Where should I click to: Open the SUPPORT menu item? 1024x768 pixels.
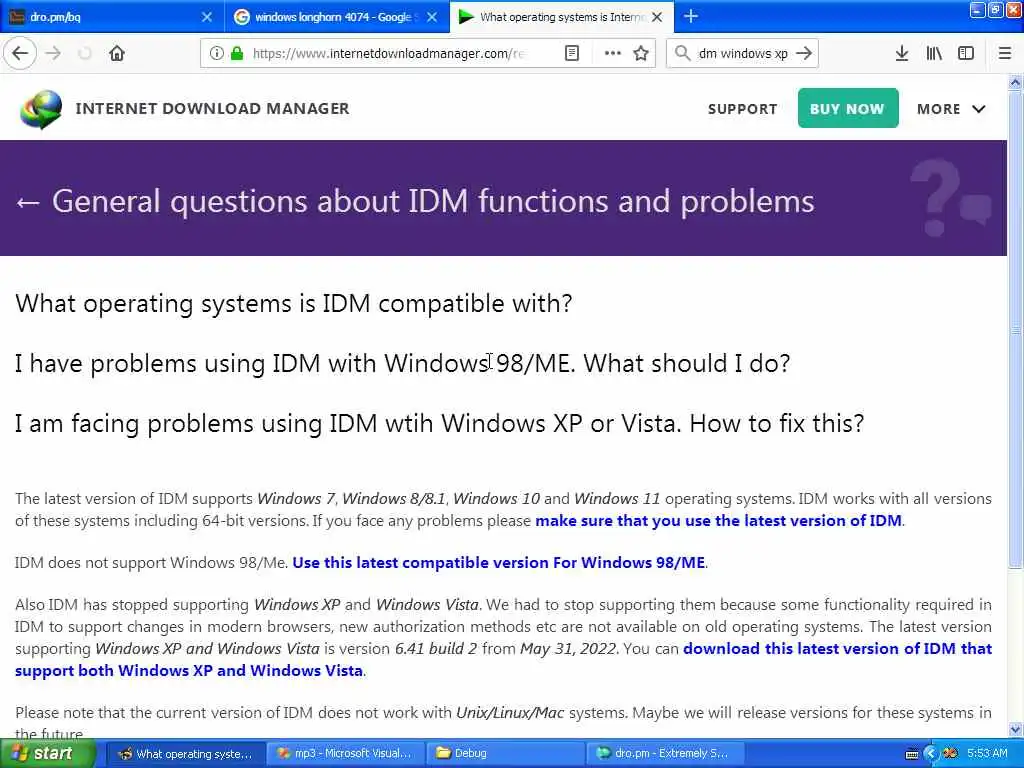(743, 109)
